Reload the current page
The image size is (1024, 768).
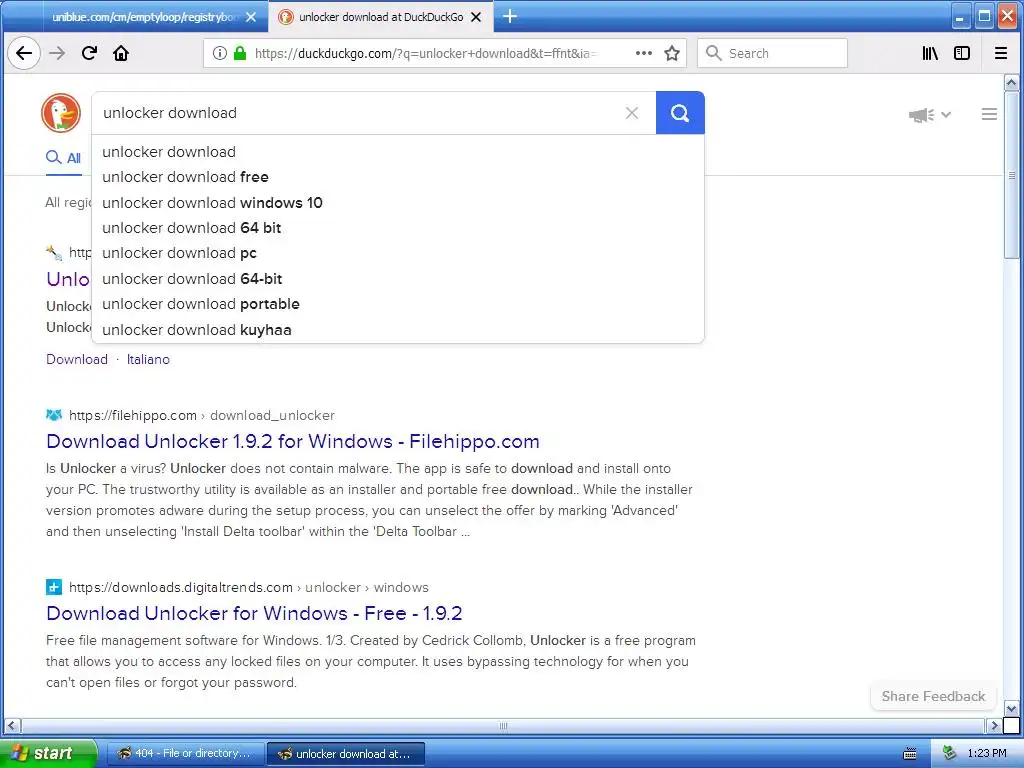(89, 53)
